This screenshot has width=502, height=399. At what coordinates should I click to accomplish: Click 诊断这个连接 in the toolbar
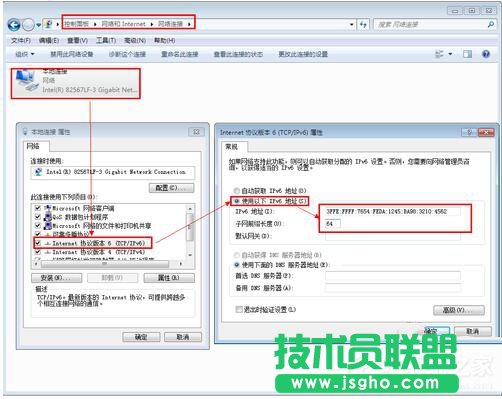[127, 54]
